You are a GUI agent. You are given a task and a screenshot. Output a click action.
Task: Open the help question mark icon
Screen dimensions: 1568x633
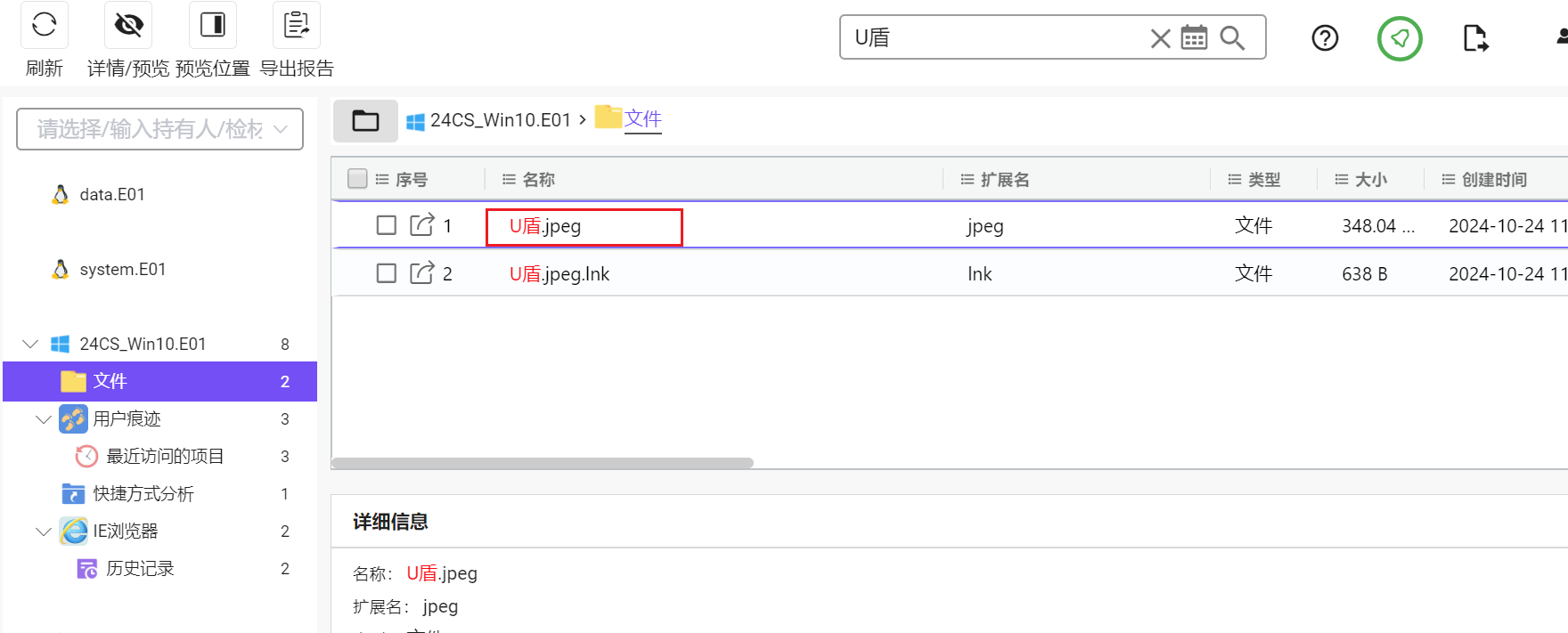tap(1325, 38)
